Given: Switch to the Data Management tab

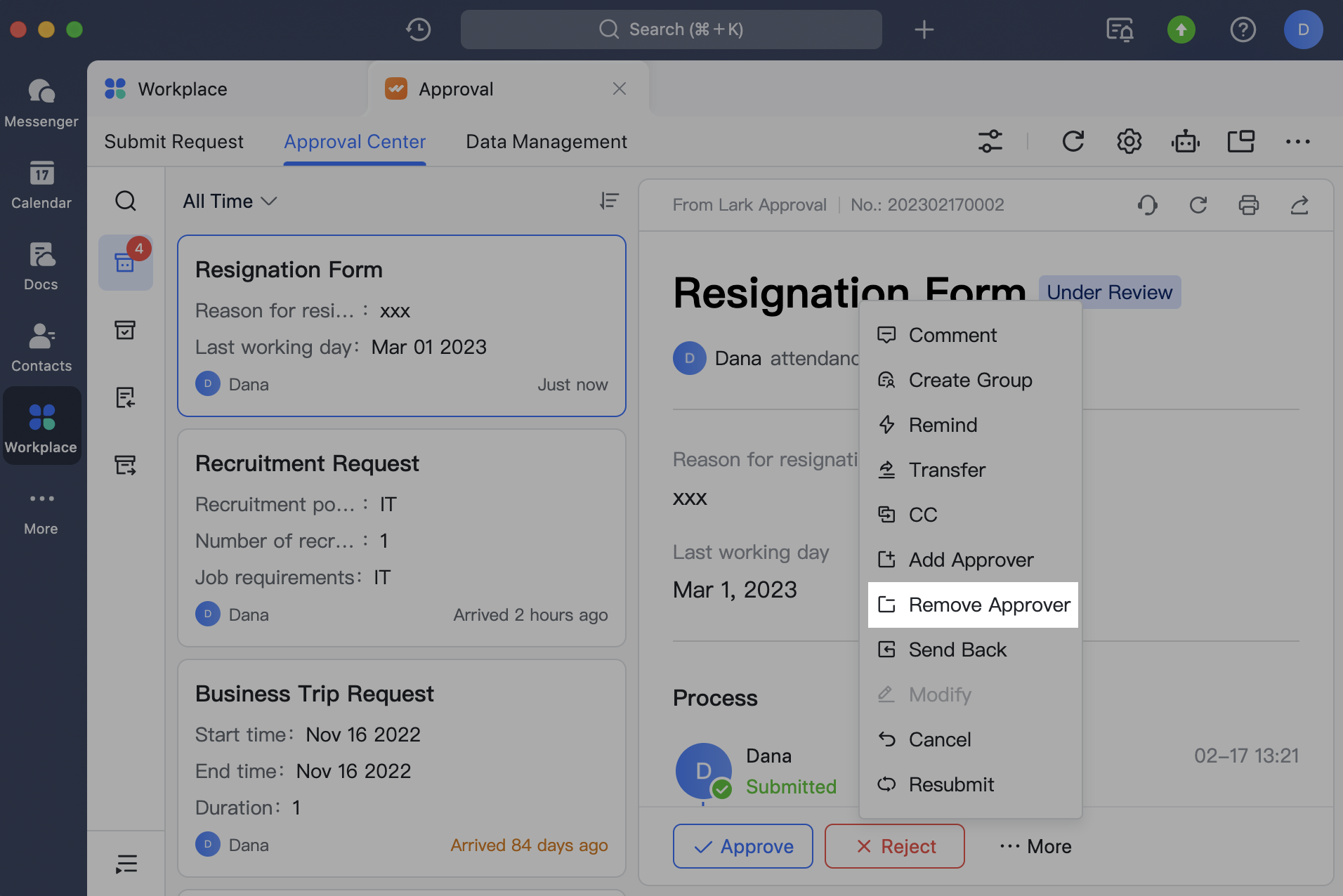Looking at the screenshot, I should pos(546,142).
